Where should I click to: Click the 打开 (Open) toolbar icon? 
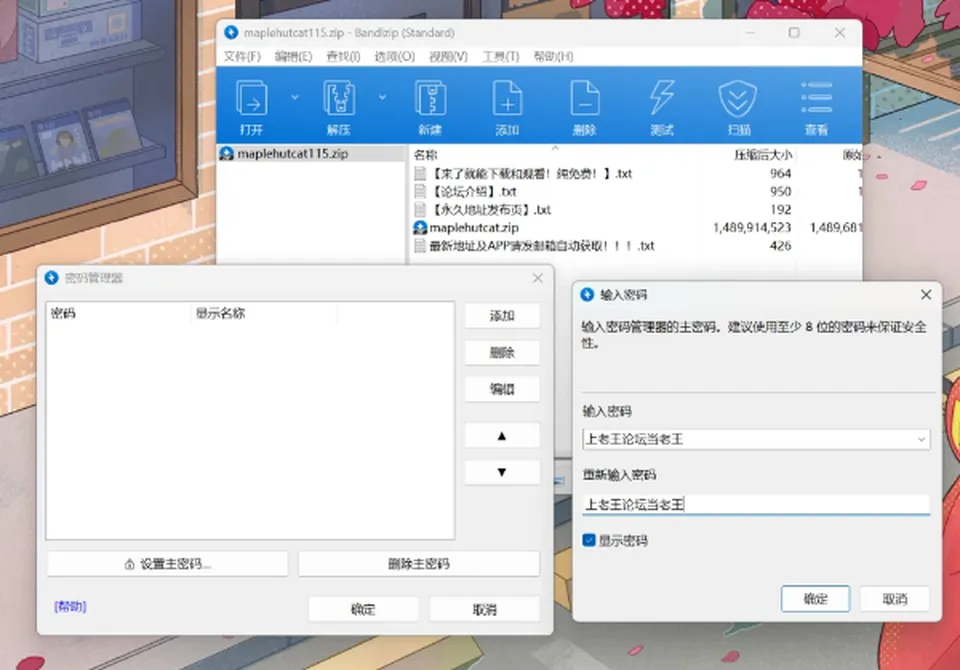click(x=251, y=107)
